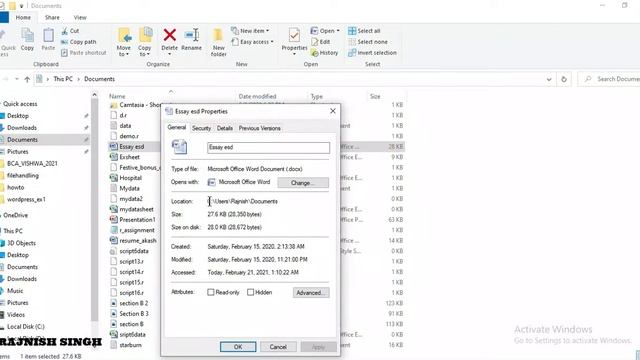
Task: Expand the Easy access dropdown
Action: point(272,42)
